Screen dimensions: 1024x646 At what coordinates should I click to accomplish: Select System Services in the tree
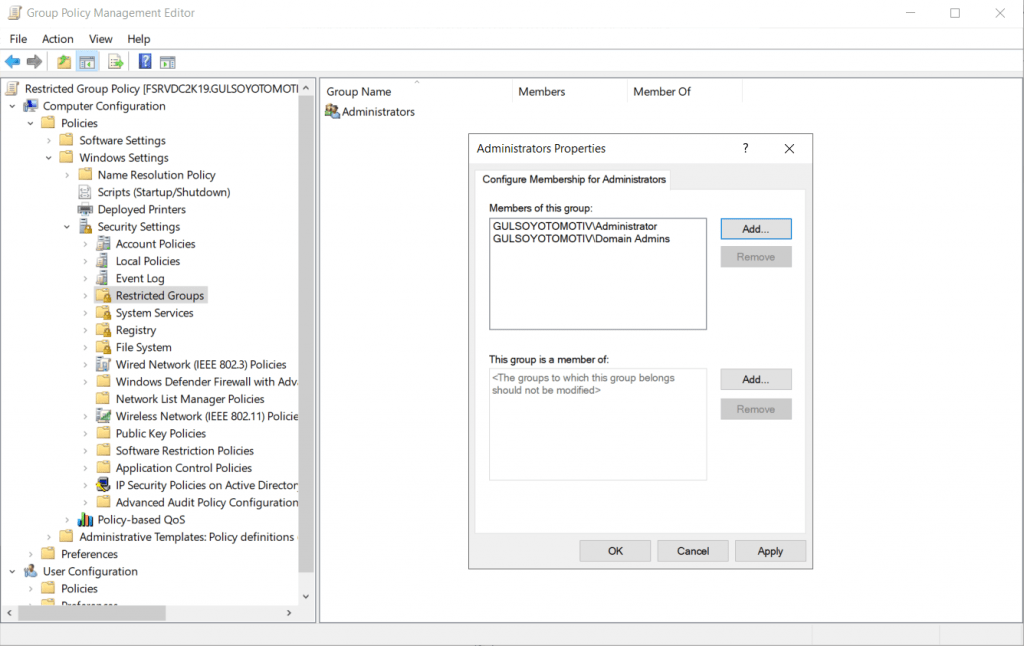(x=154, y=313)
